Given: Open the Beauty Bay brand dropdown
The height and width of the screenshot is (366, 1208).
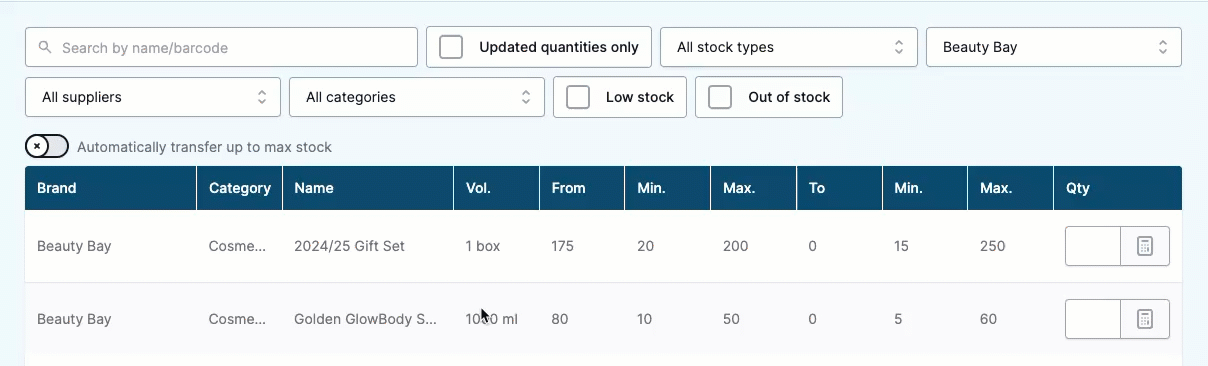Looking at the screenshot, I should pyautogui.click(x=1054, y=47).
